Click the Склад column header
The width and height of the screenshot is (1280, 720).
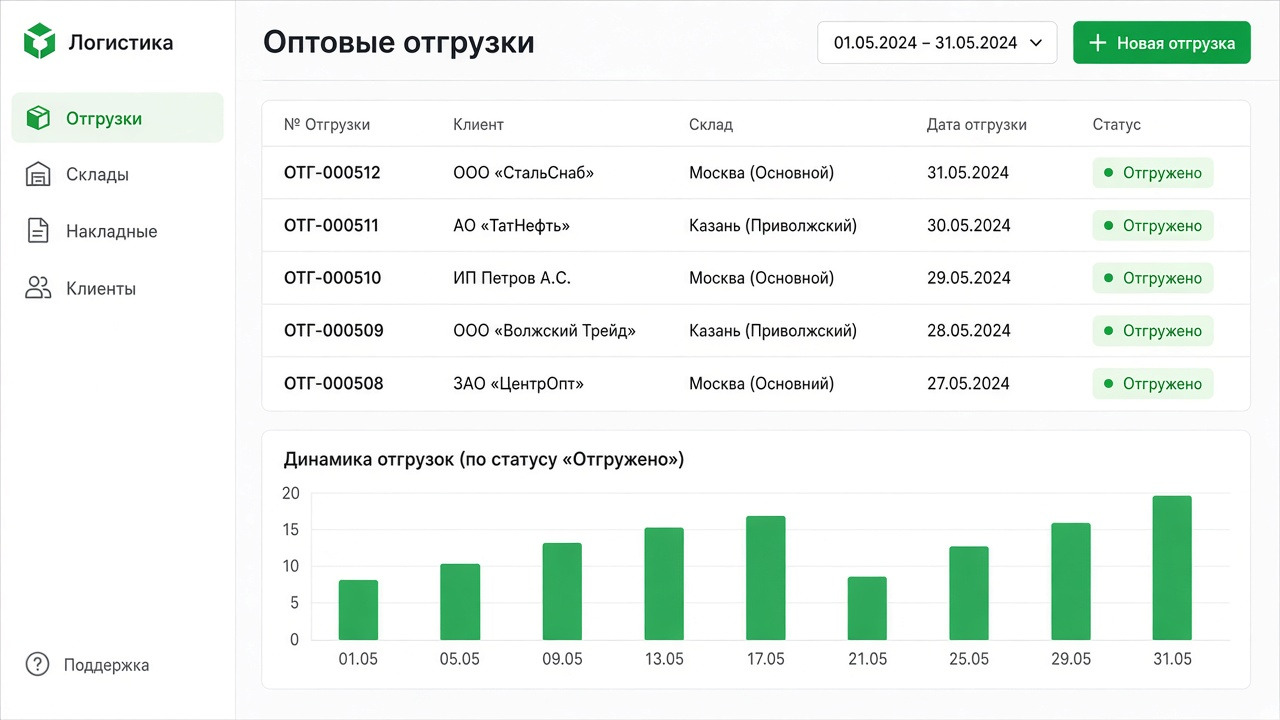(x=711, y=125)
